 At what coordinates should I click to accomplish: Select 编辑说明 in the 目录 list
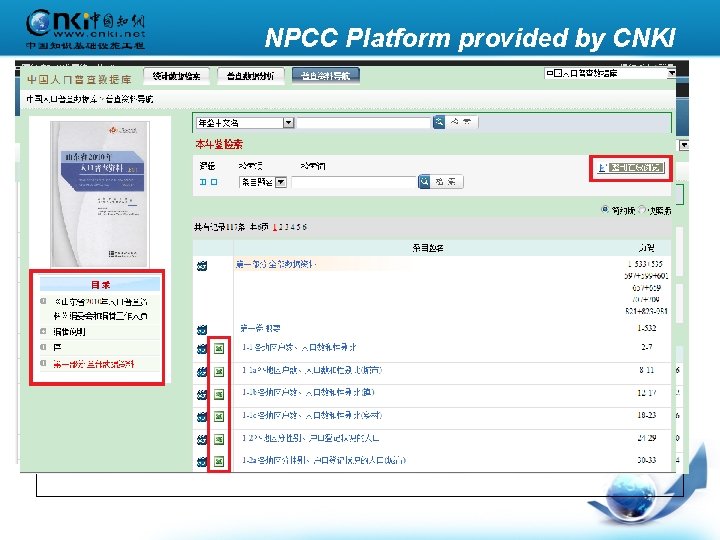[69, 332]
